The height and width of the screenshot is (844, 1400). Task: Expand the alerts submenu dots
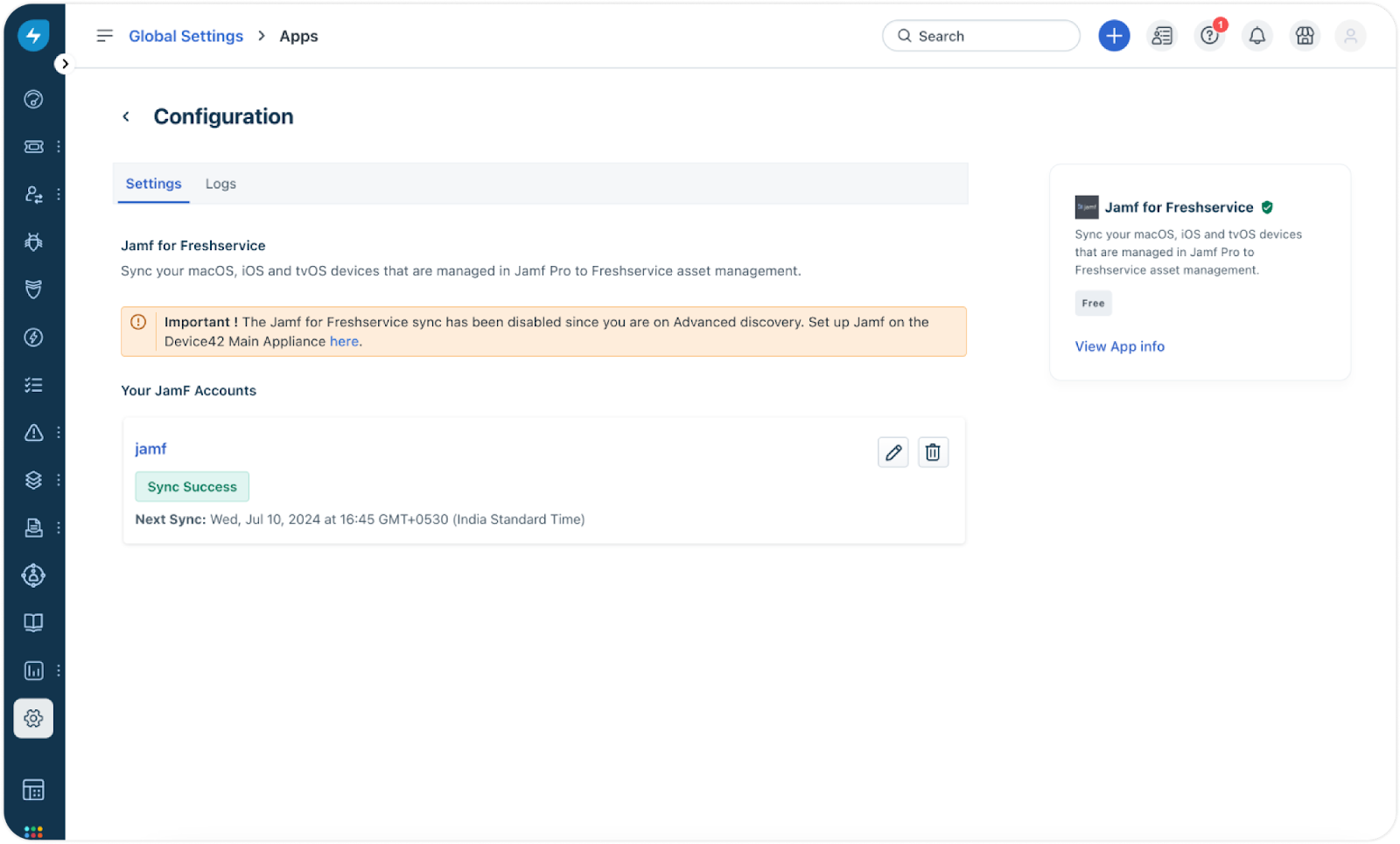pos(59,433)
